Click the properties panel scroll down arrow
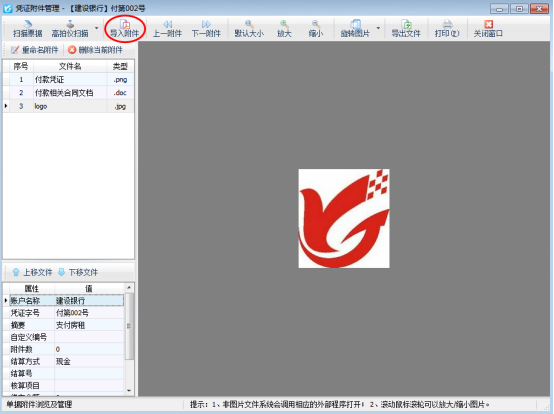This screenshot has height=414, width=554. point(129,390)
